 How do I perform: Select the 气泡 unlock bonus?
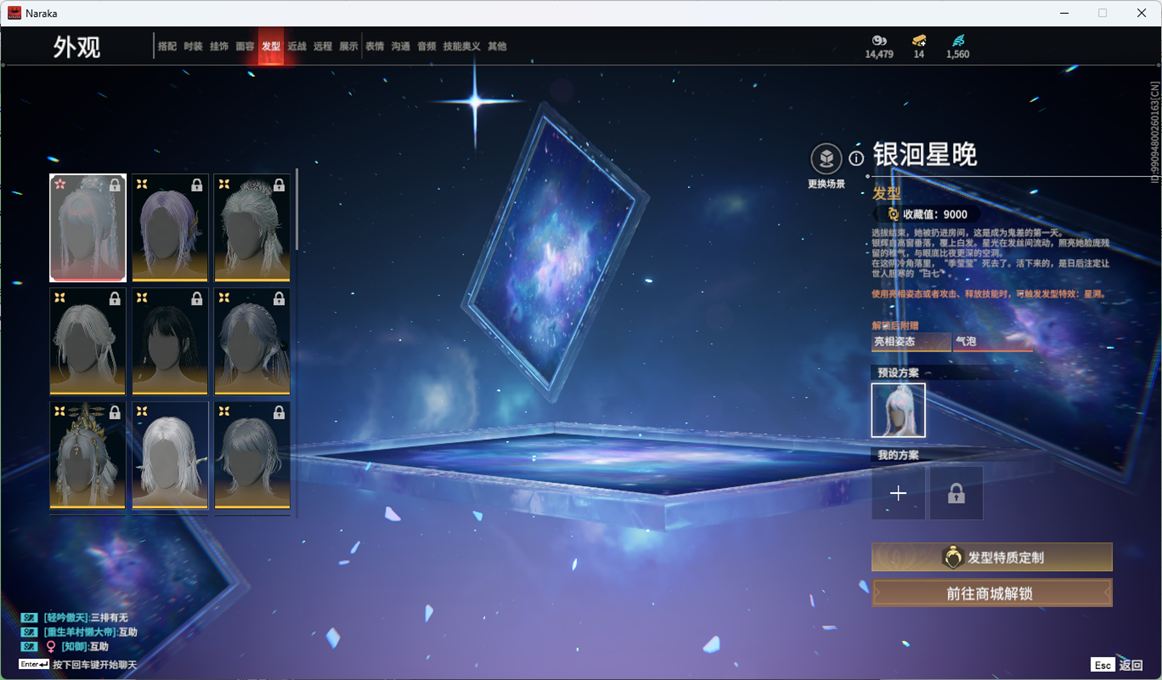click(992, 342)
